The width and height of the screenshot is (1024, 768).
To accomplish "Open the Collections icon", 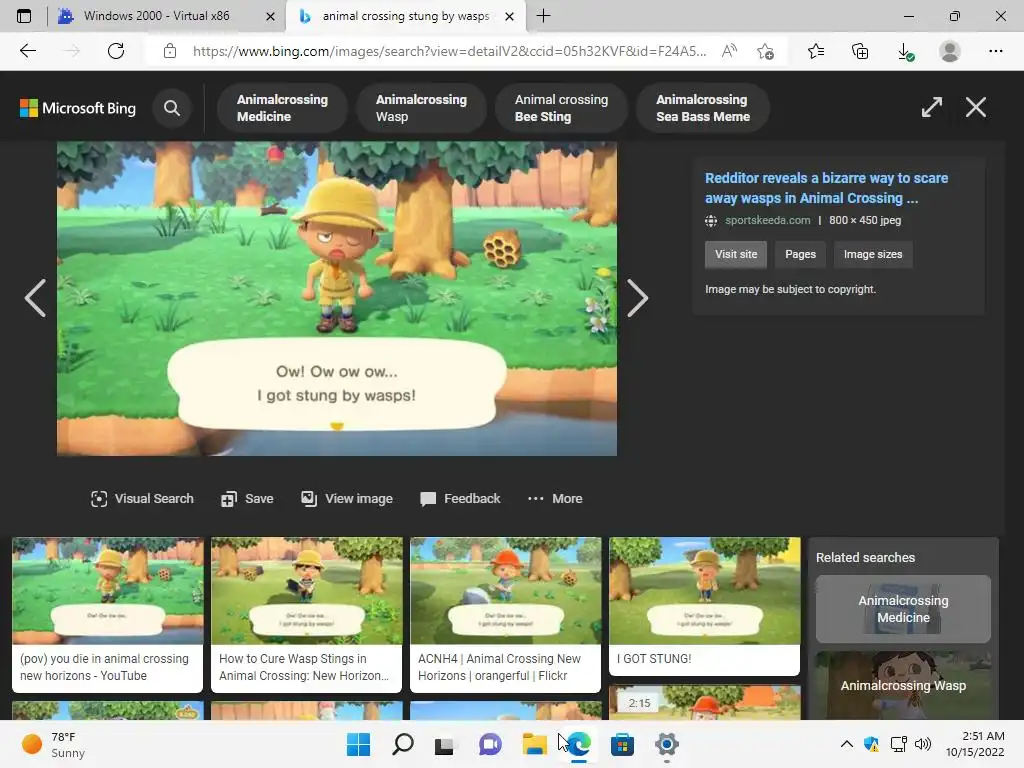I will coord(860,51).
